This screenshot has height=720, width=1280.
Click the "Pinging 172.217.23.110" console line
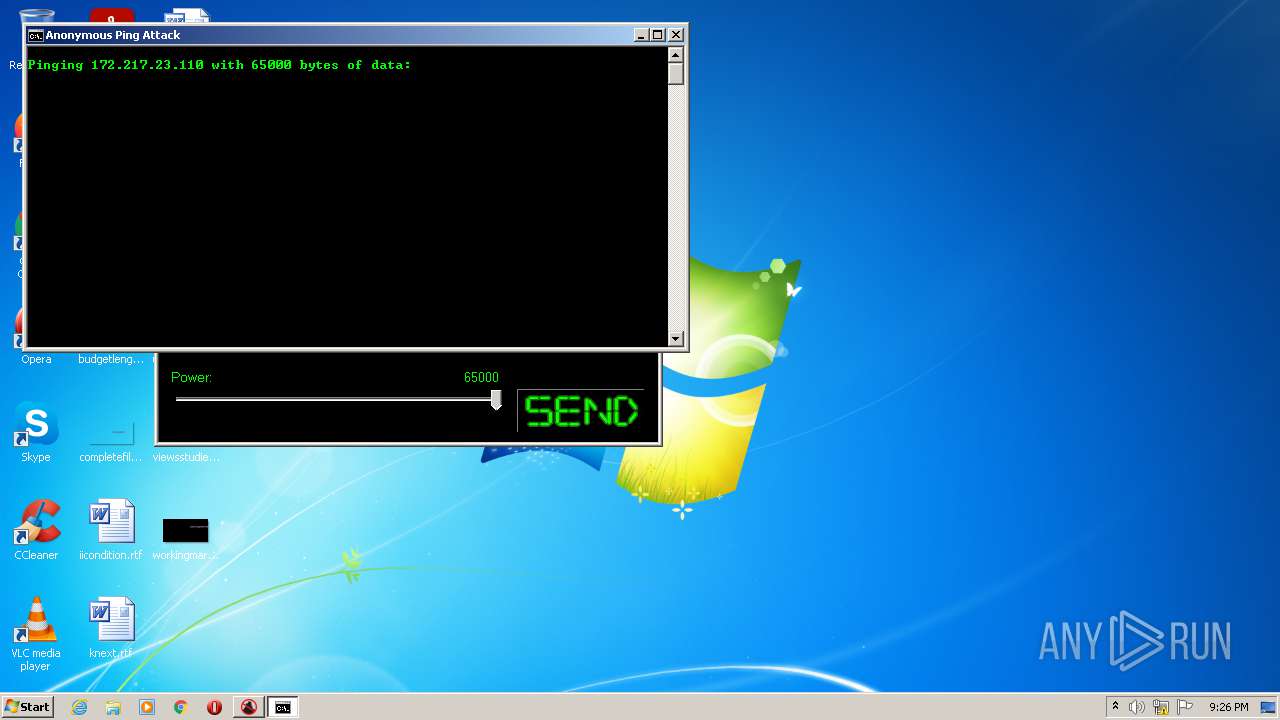[219, 65]
